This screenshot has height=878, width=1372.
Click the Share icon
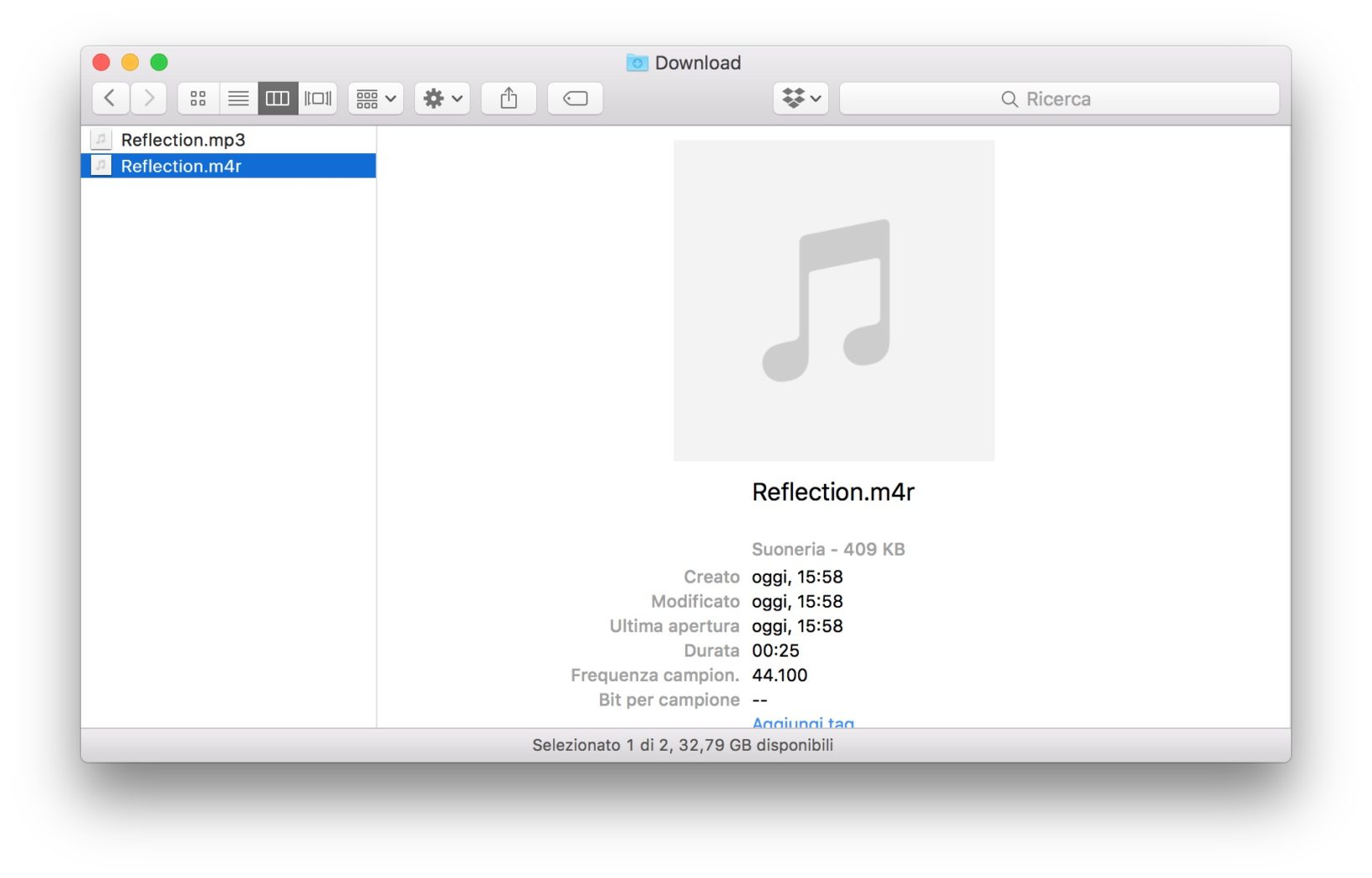point(509,99)
